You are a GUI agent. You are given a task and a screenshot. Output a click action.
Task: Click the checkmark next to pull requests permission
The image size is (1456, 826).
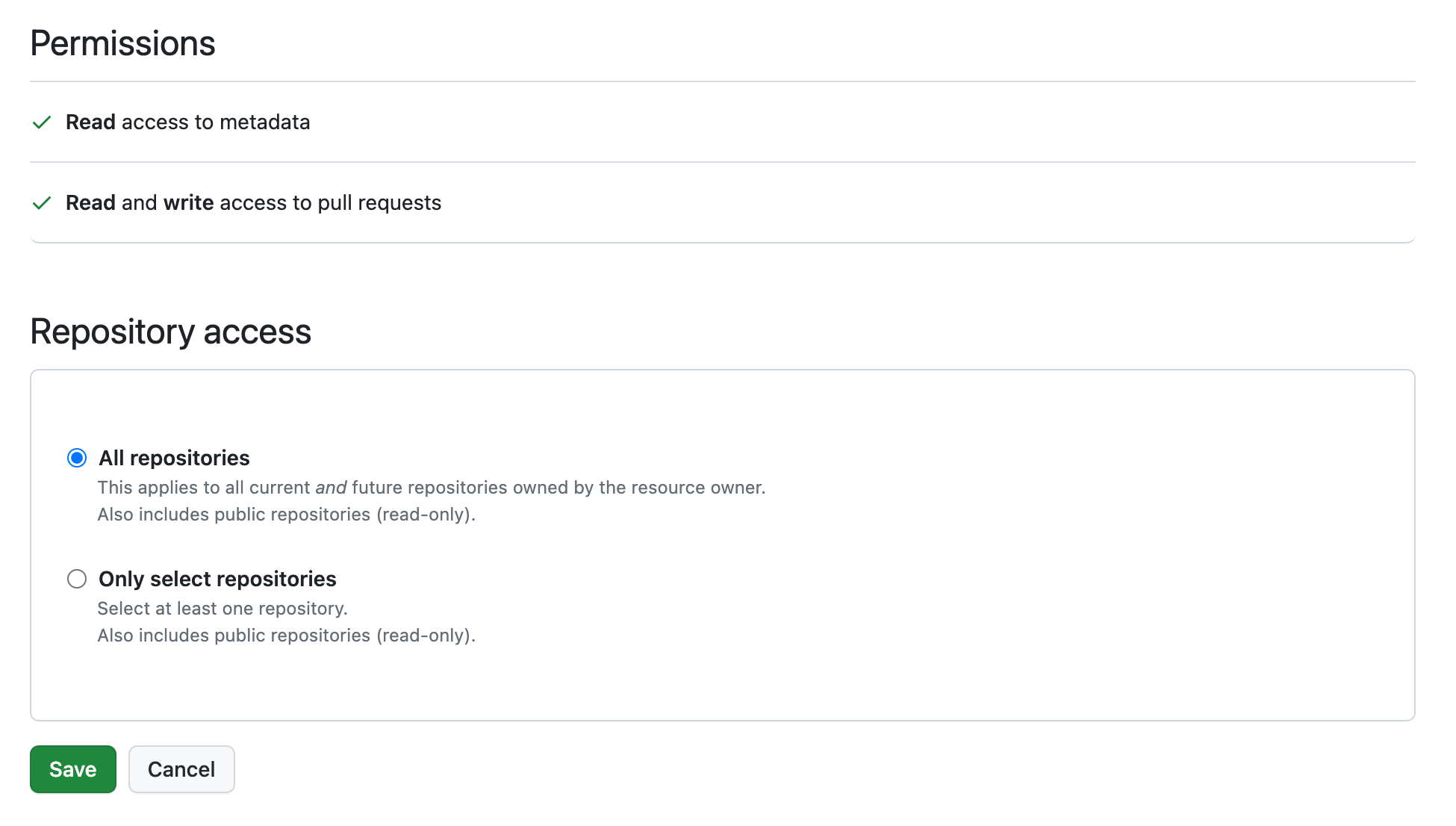[x=42, y=203]
